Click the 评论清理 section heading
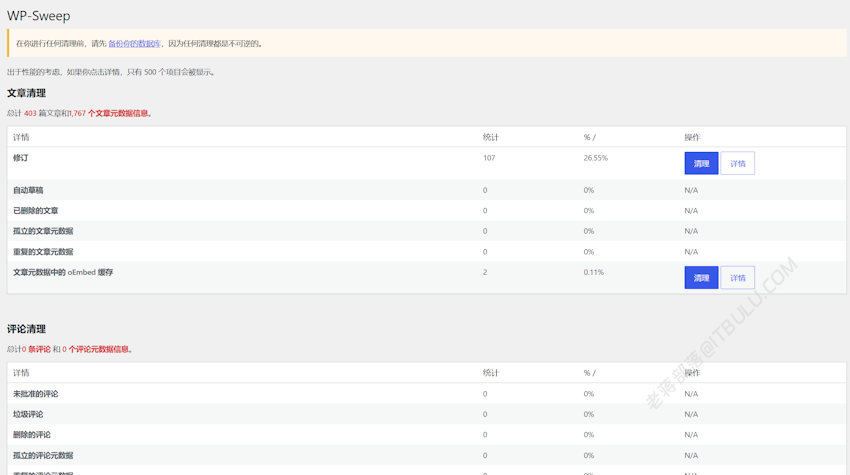This screenshot has height=475, width=850. (x=26, y=329)
